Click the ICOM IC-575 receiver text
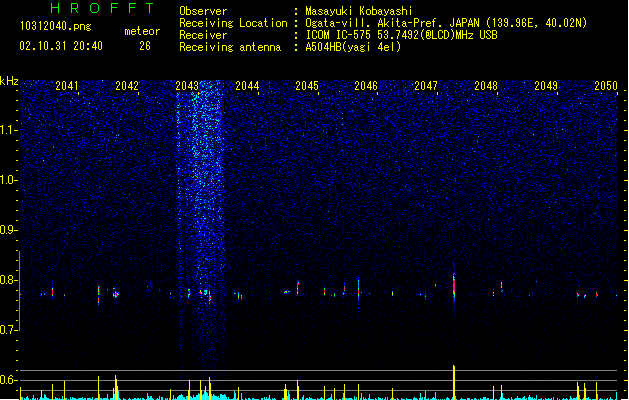629x400 pixels. 401,35
